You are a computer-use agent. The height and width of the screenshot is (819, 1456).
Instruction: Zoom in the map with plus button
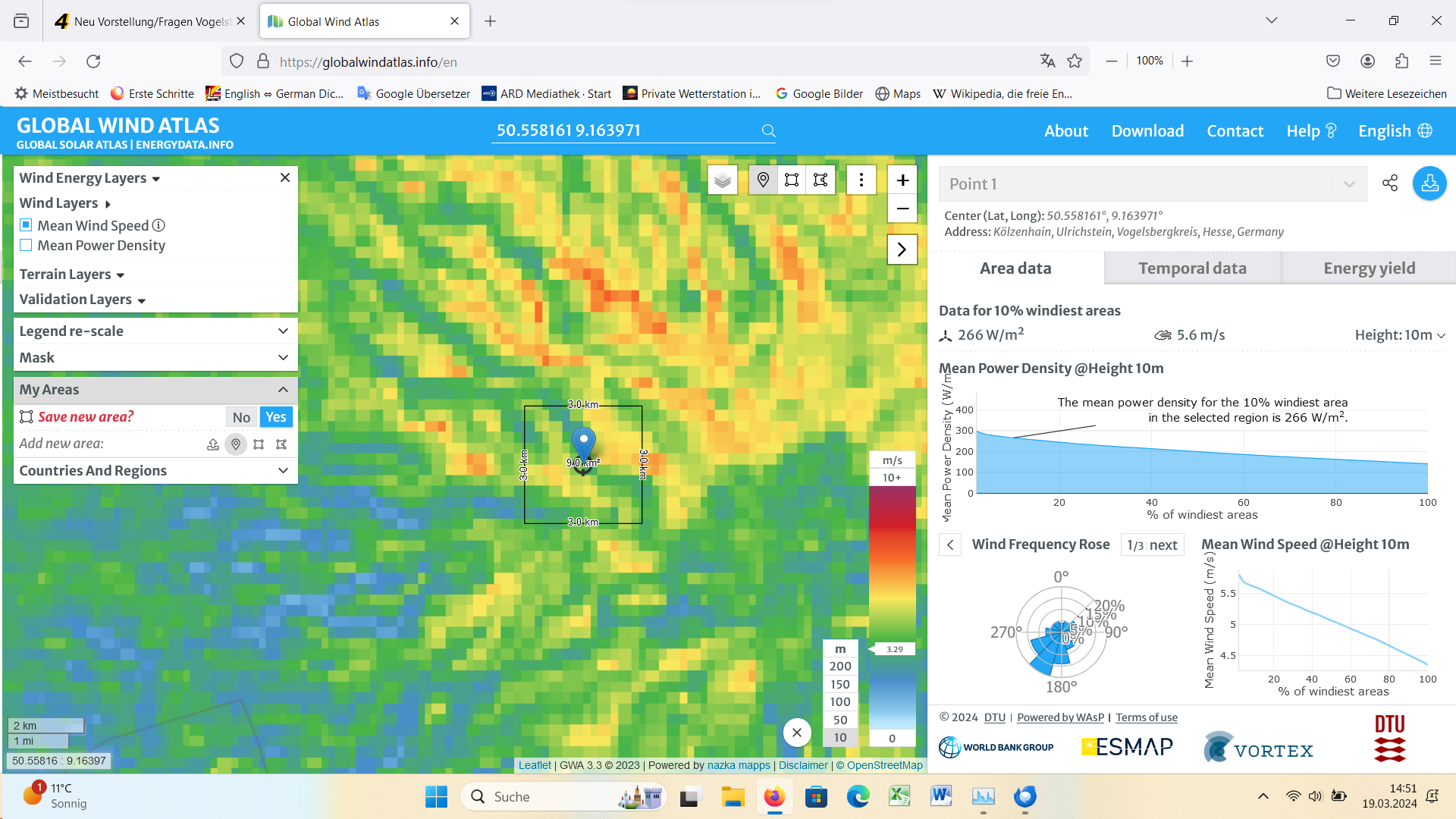pyautogui.click(x=902, y=180)
